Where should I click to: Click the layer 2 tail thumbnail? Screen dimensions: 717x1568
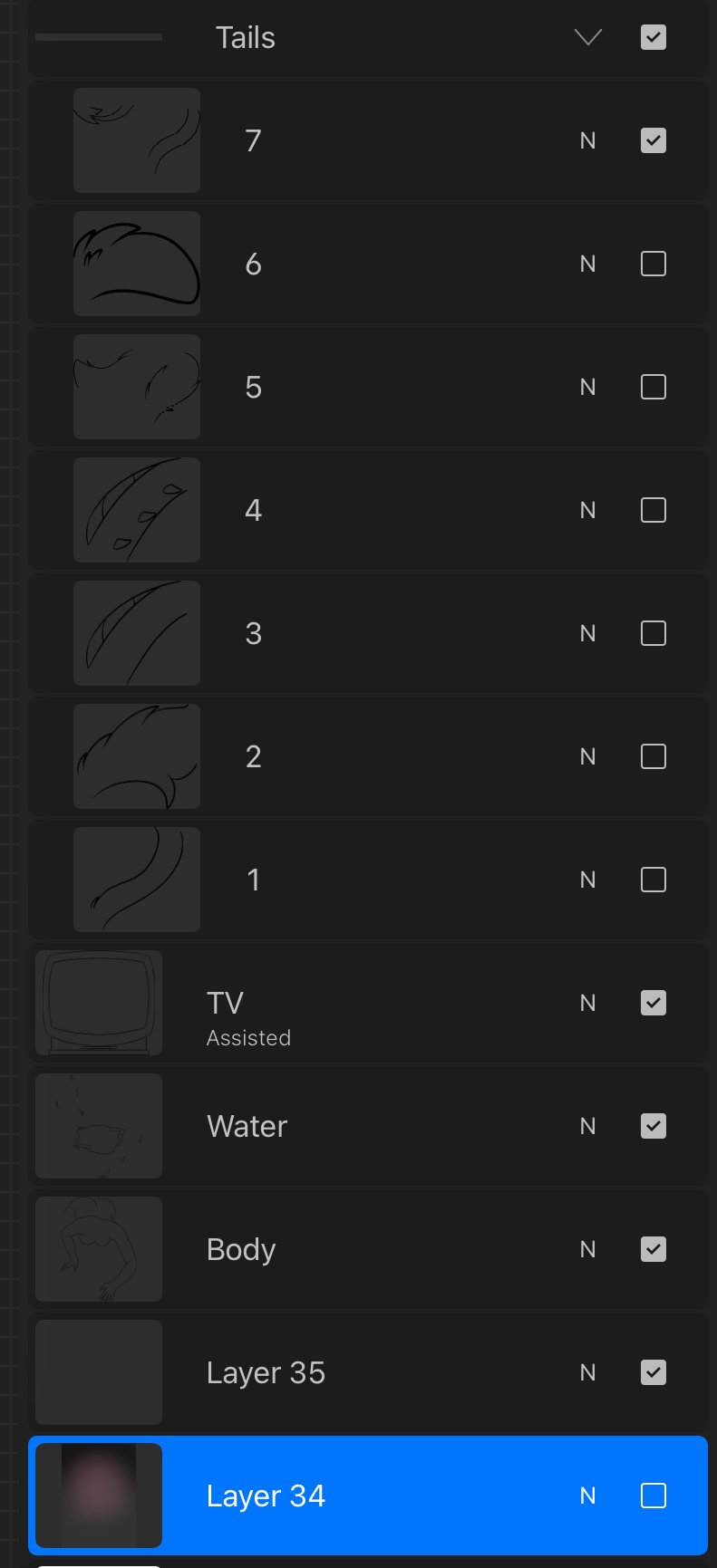(137, 756)
